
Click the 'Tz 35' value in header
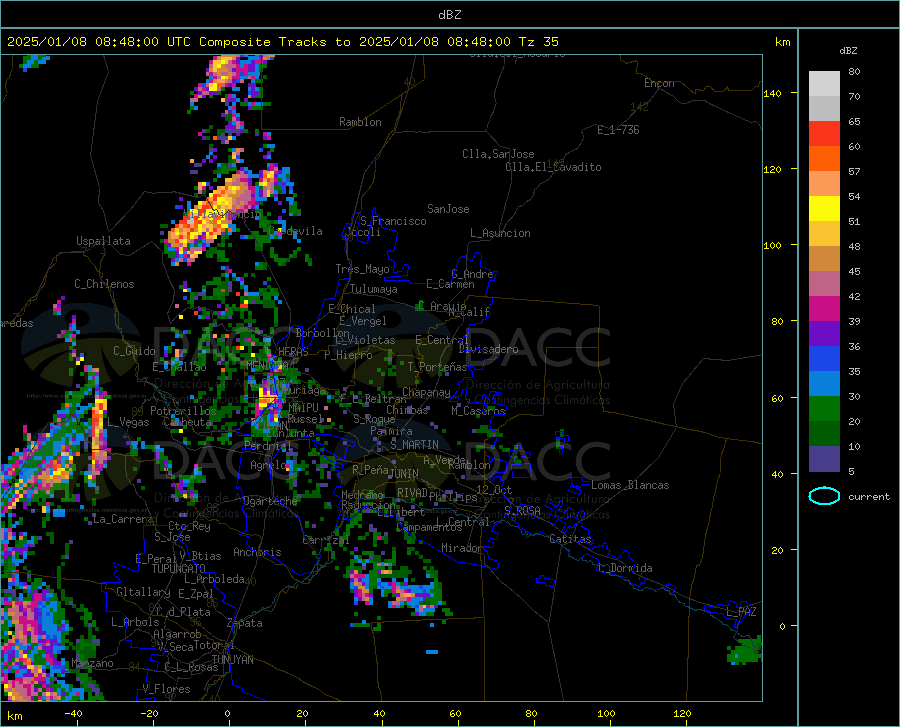pyautogui.click(x=539, y=42)
